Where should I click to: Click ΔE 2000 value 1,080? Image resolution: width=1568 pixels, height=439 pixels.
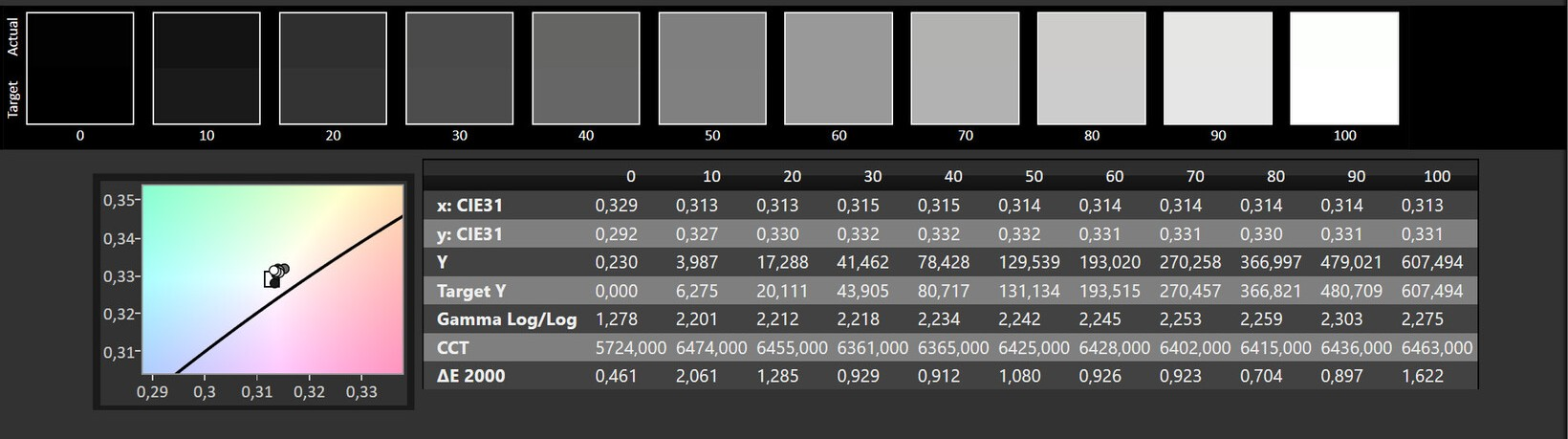(x=1019, y=376)
